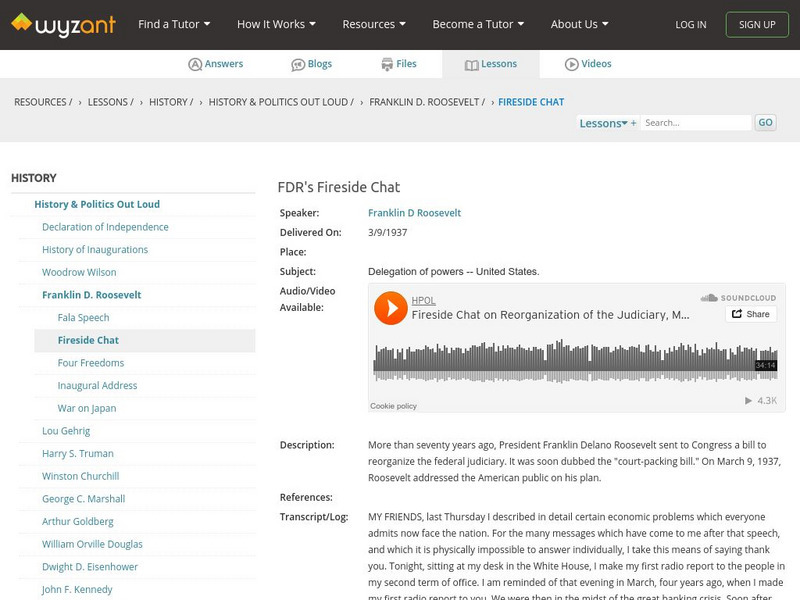Click the Answers speech-bubble icon

pos(194,63)
